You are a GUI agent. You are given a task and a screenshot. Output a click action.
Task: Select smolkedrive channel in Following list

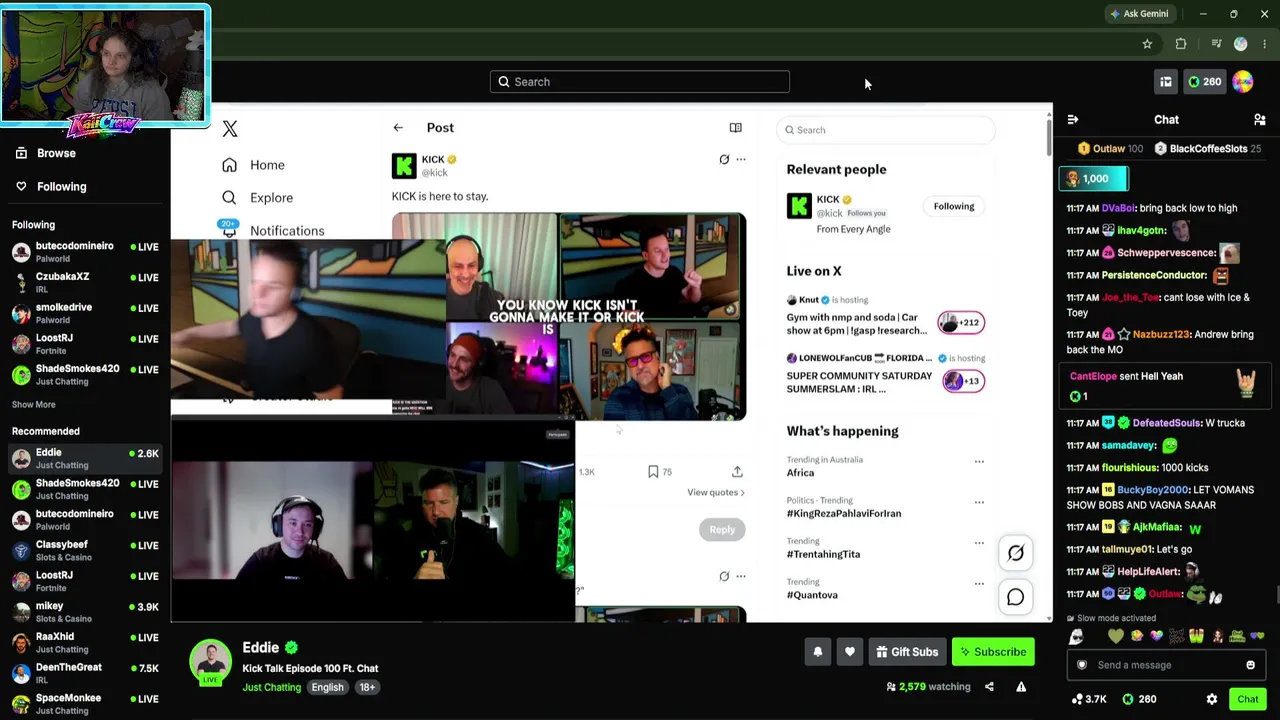(85, 314)
